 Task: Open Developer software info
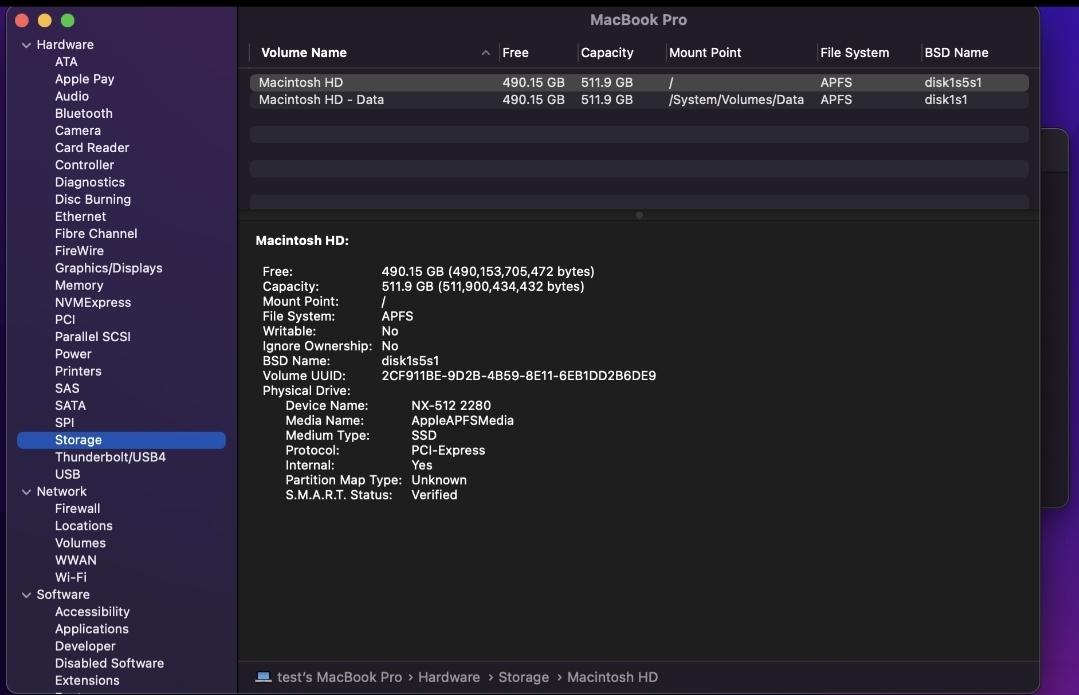pyautogui.click(x=85, y=647)
